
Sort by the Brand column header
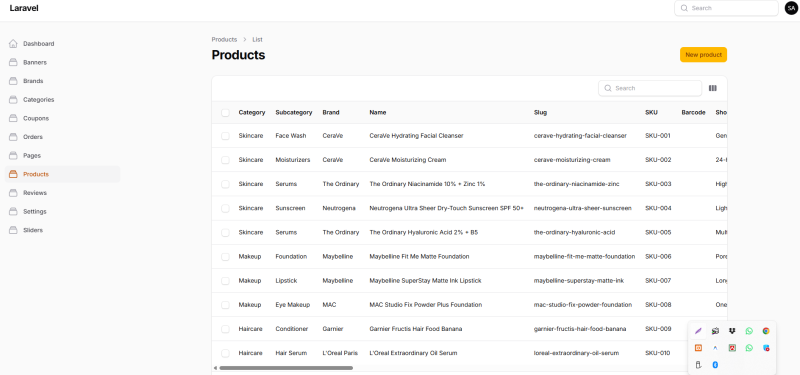click(331, 112)
